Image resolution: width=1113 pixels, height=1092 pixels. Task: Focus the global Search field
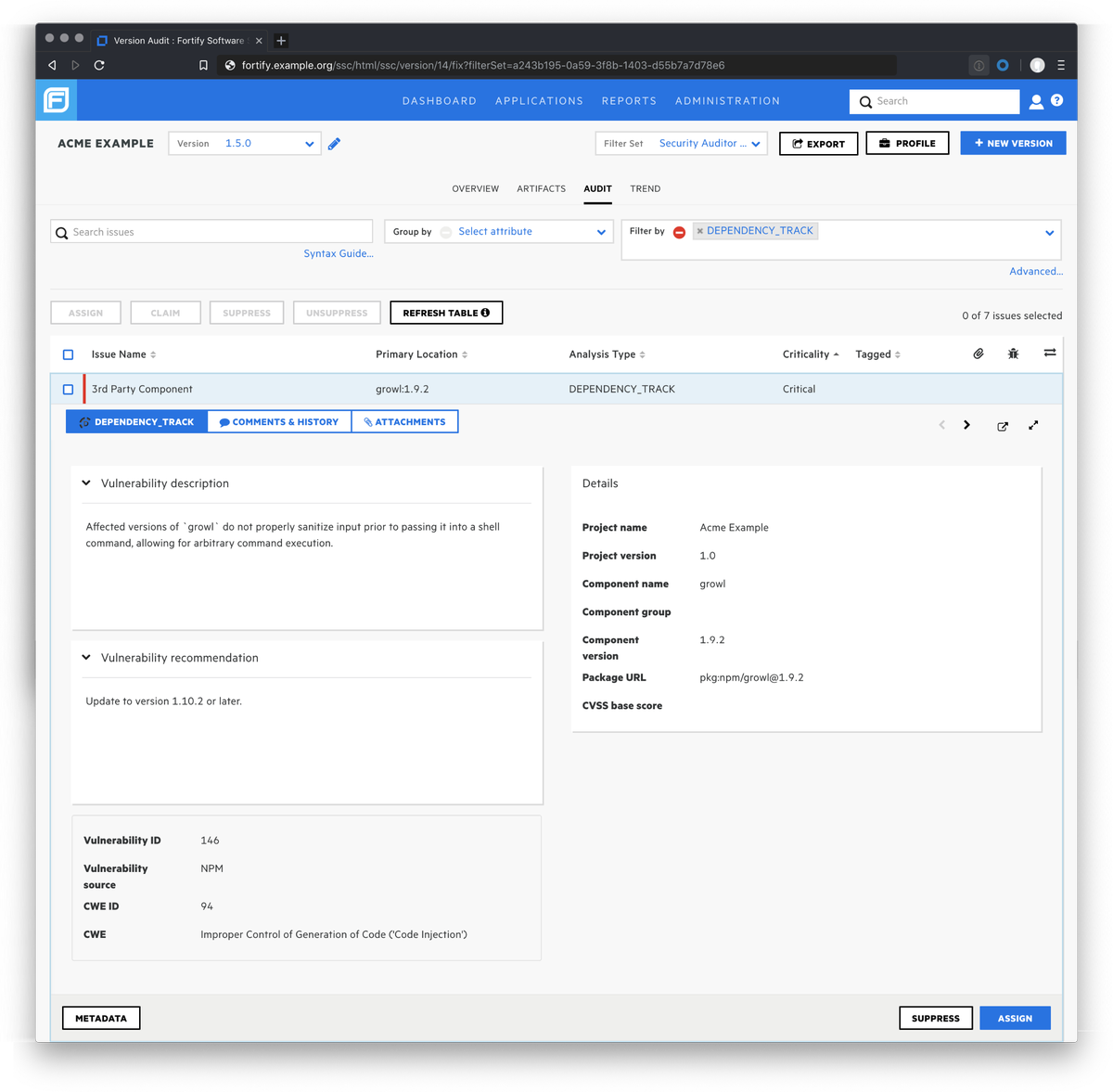click(934, 101)
